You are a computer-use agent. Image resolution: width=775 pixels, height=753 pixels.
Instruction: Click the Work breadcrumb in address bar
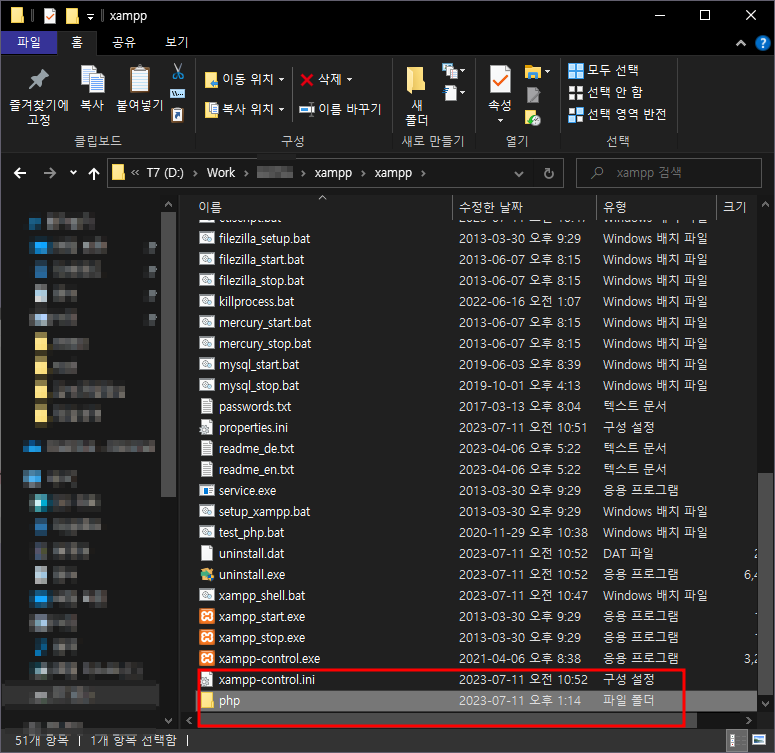pos(221,173)
